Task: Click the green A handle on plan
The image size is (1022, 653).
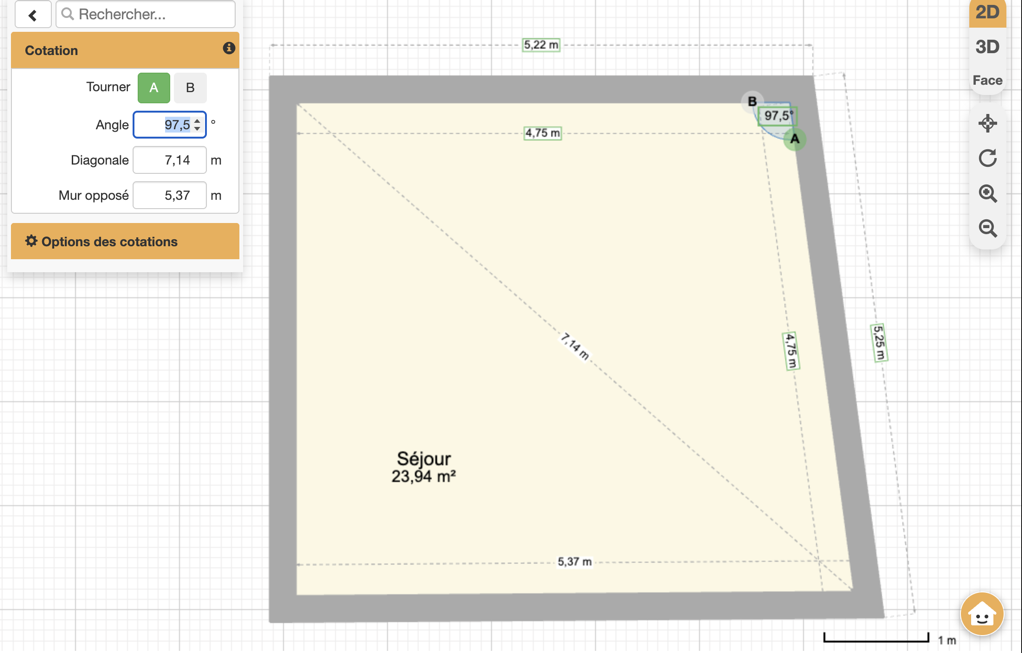Action: pyautogui.click(x=795, y=139)
